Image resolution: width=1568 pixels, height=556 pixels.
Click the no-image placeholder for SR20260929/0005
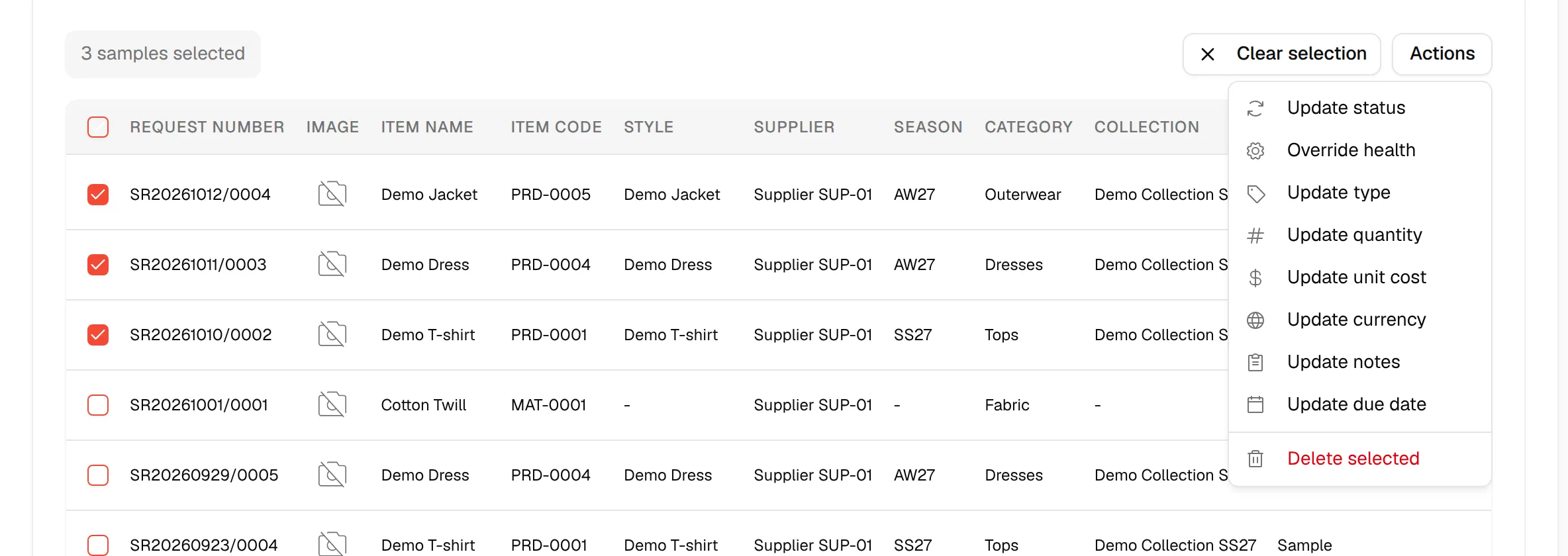click(x=332, y=475)
